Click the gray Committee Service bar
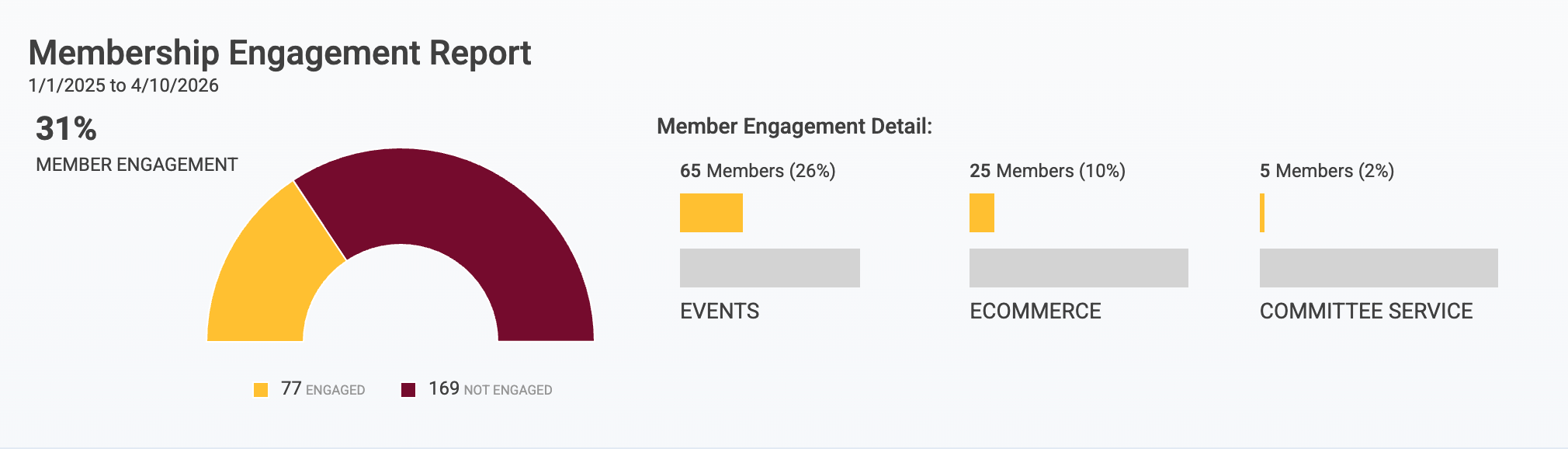This screenshot has width=1568, height=449. click(x=1379, y=268)
